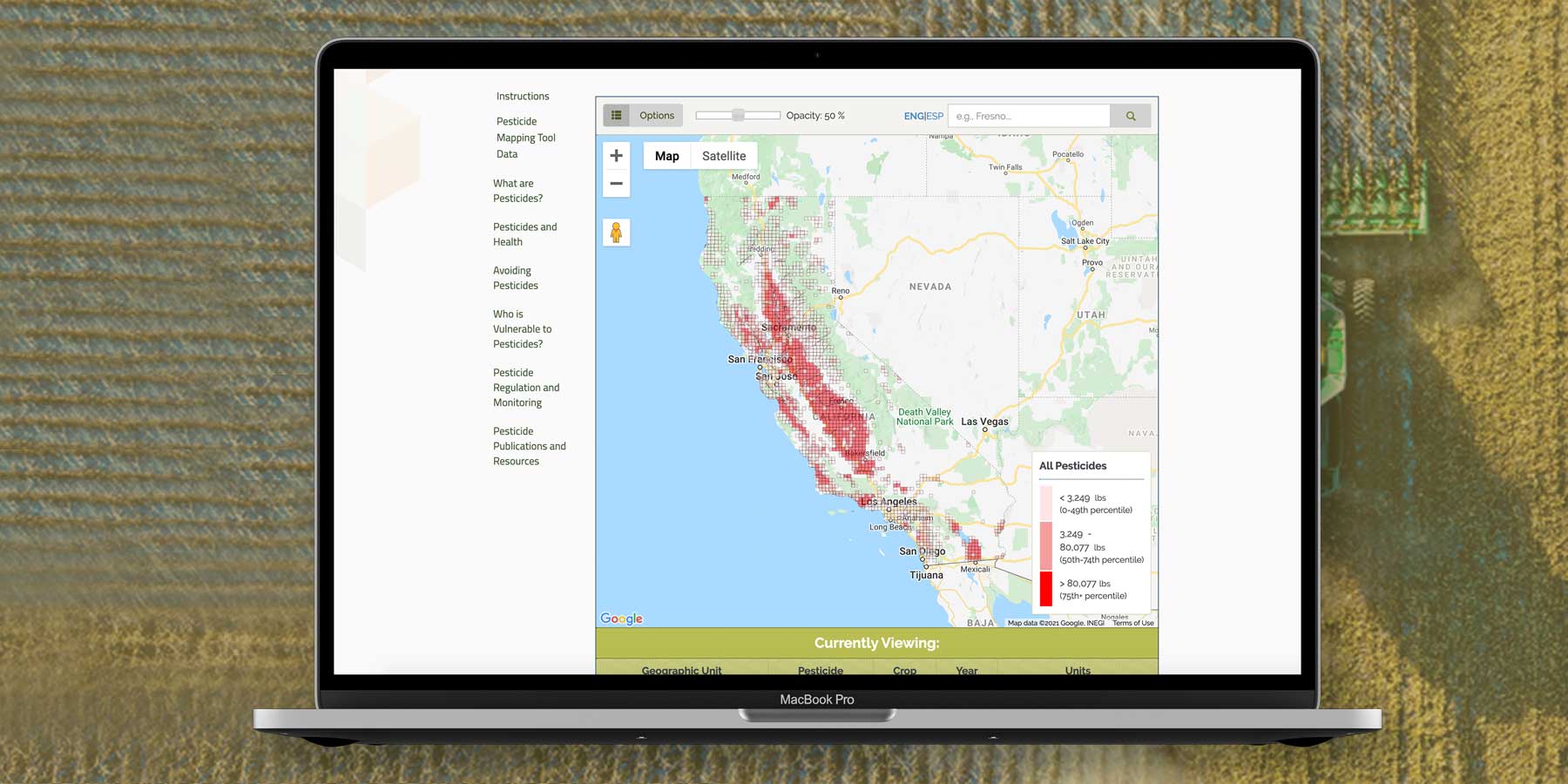Open the Instructions page link

click(x=523, y=96)
